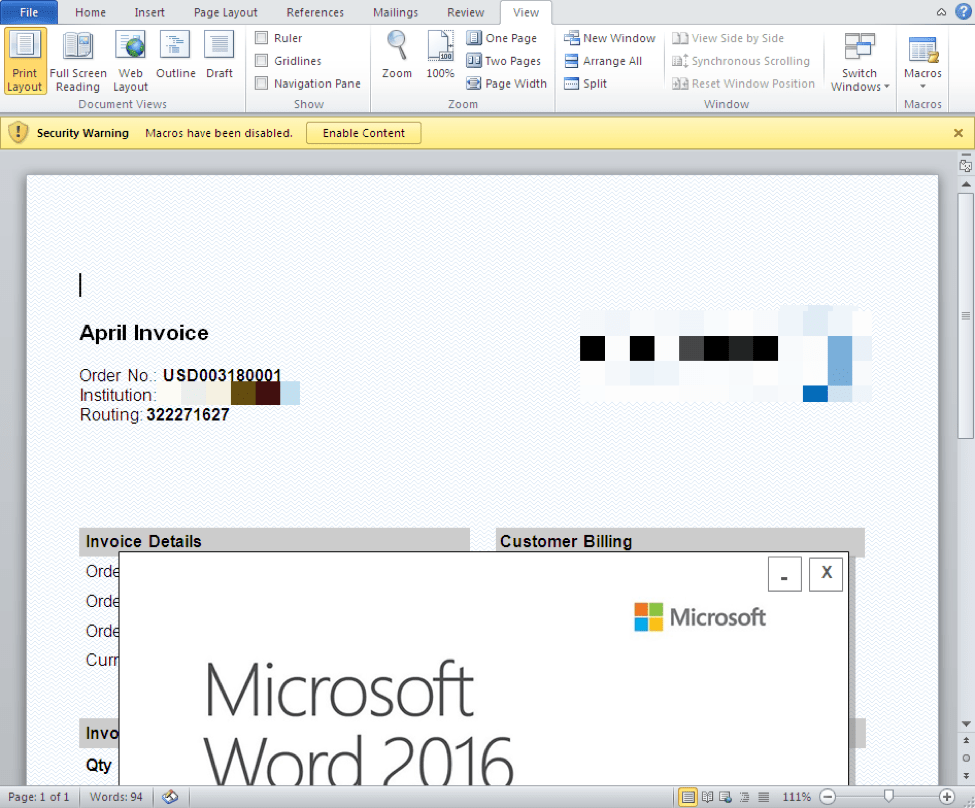Click the 111% zoom level
This screenshot has width=975, height=808.
tap(797, 797)
